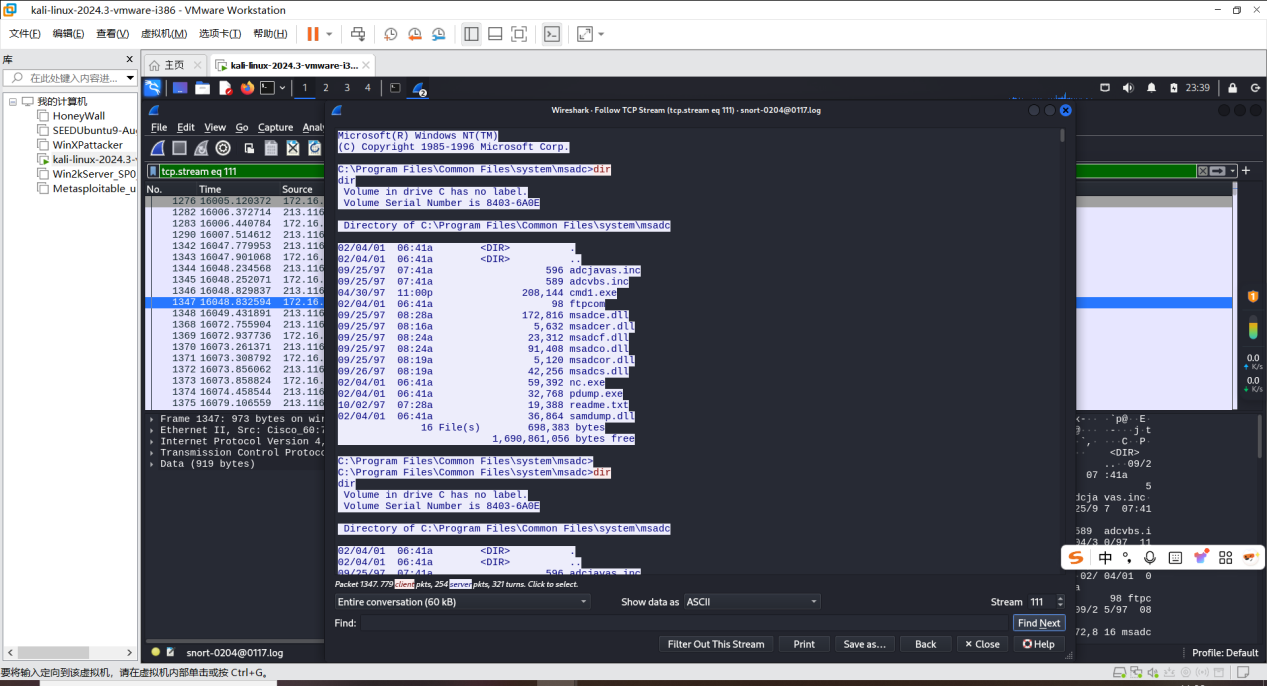This screenshot has height=686, width=1267.
Task: Open dropdown arrow beside VMware stretch icon
Action: (x=601, y=35)
